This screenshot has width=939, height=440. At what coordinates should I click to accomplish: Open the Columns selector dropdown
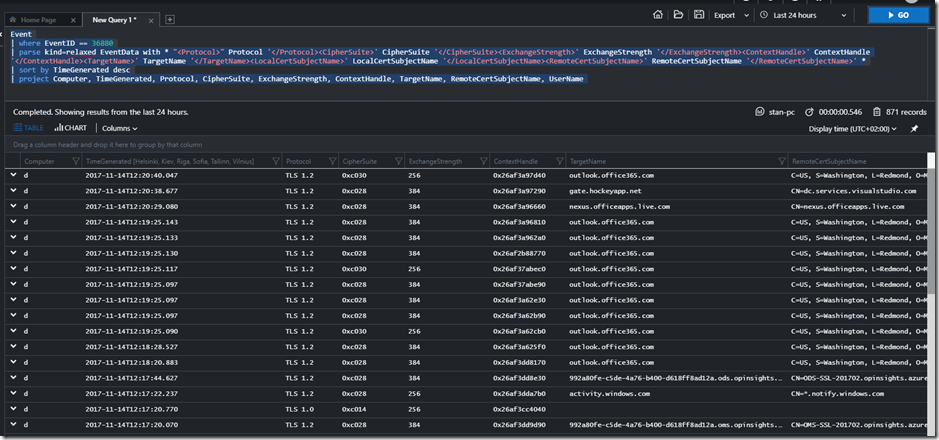click(x=119, y=128)
